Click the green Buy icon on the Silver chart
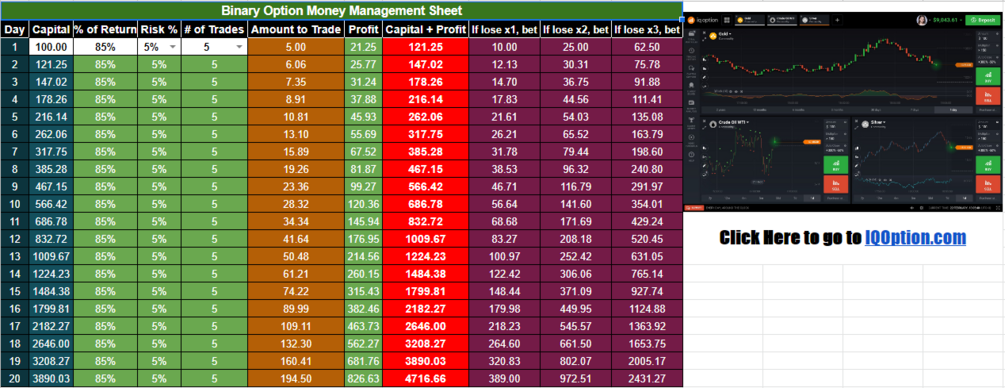1005x388 pixels. tap(988, 165)
